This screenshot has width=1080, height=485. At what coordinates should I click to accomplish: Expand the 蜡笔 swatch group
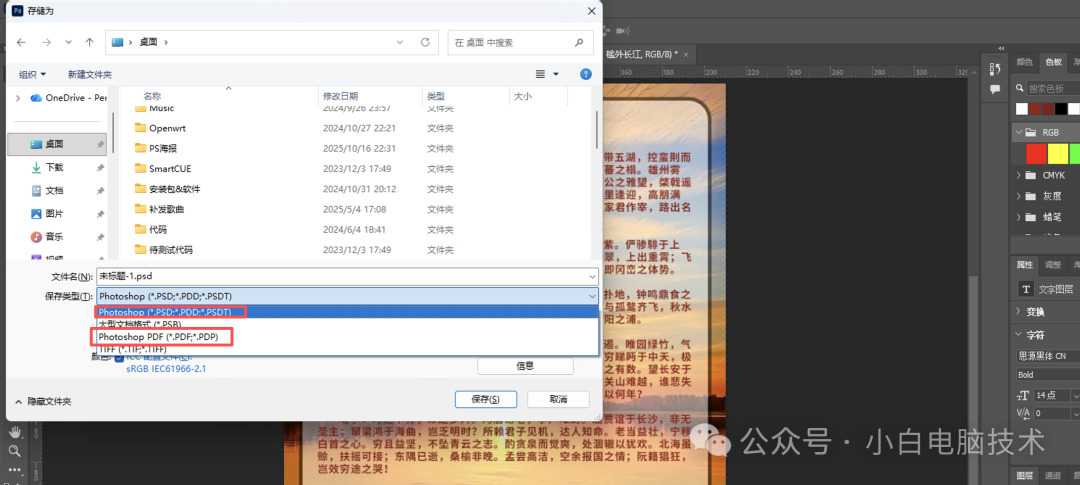click(1019, 217)
